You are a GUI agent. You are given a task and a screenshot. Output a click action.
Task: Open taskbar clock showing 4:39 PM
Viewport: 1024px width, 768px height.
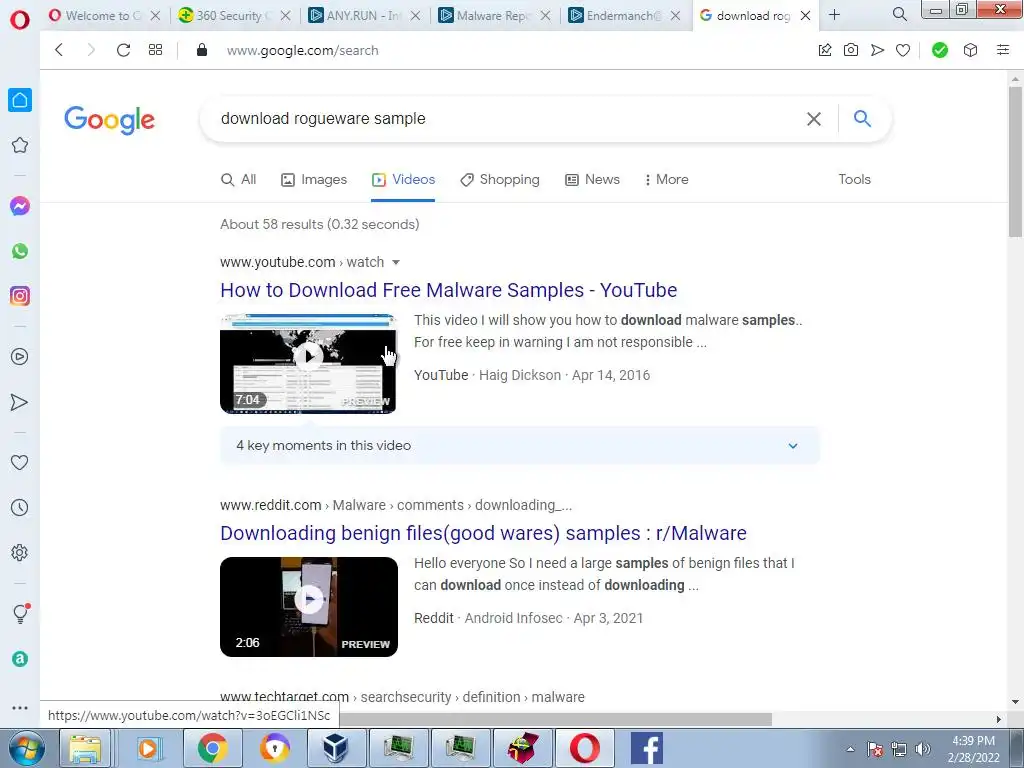coord(974,749)
